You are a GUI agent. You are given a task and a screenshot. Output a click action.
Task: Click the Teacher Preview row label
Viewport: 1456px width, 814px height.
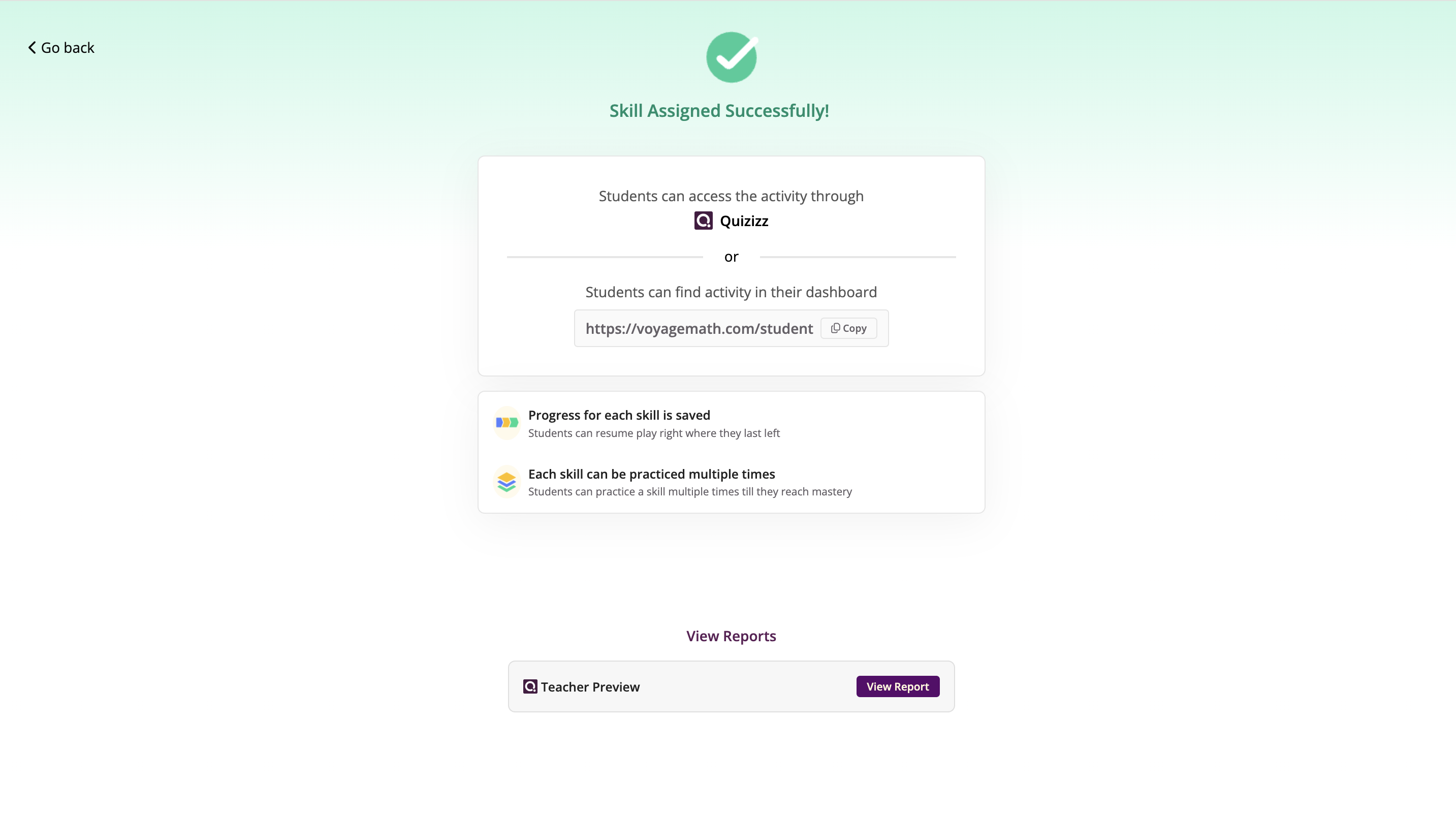coord(590,686)
